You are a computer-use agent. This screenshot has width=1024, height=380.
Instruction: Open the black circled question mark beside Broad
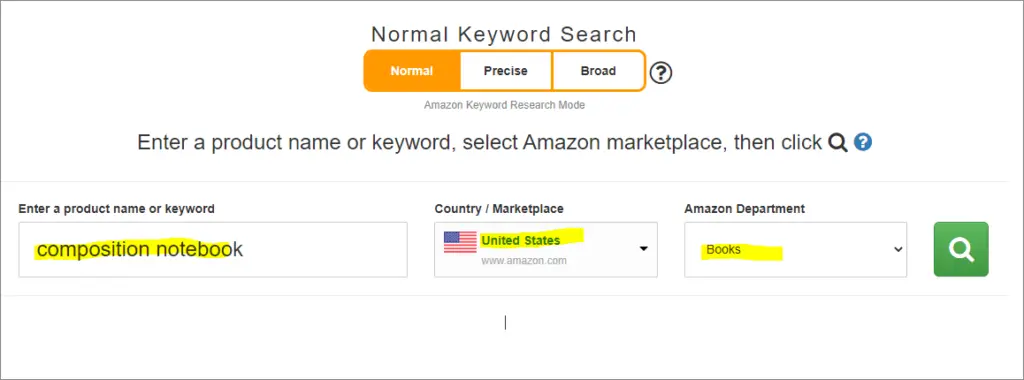[661, 72]
